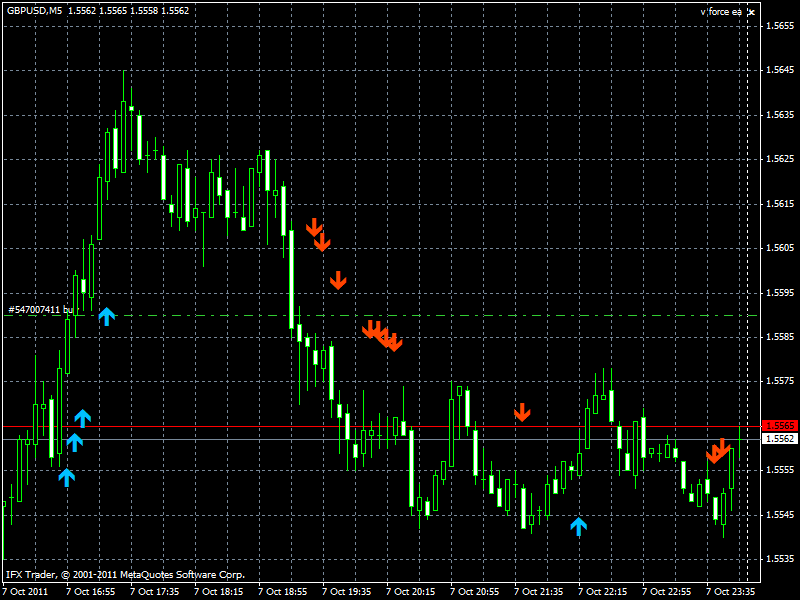Select the lone red arrow near 1.5595

click(x=338, y=280)
